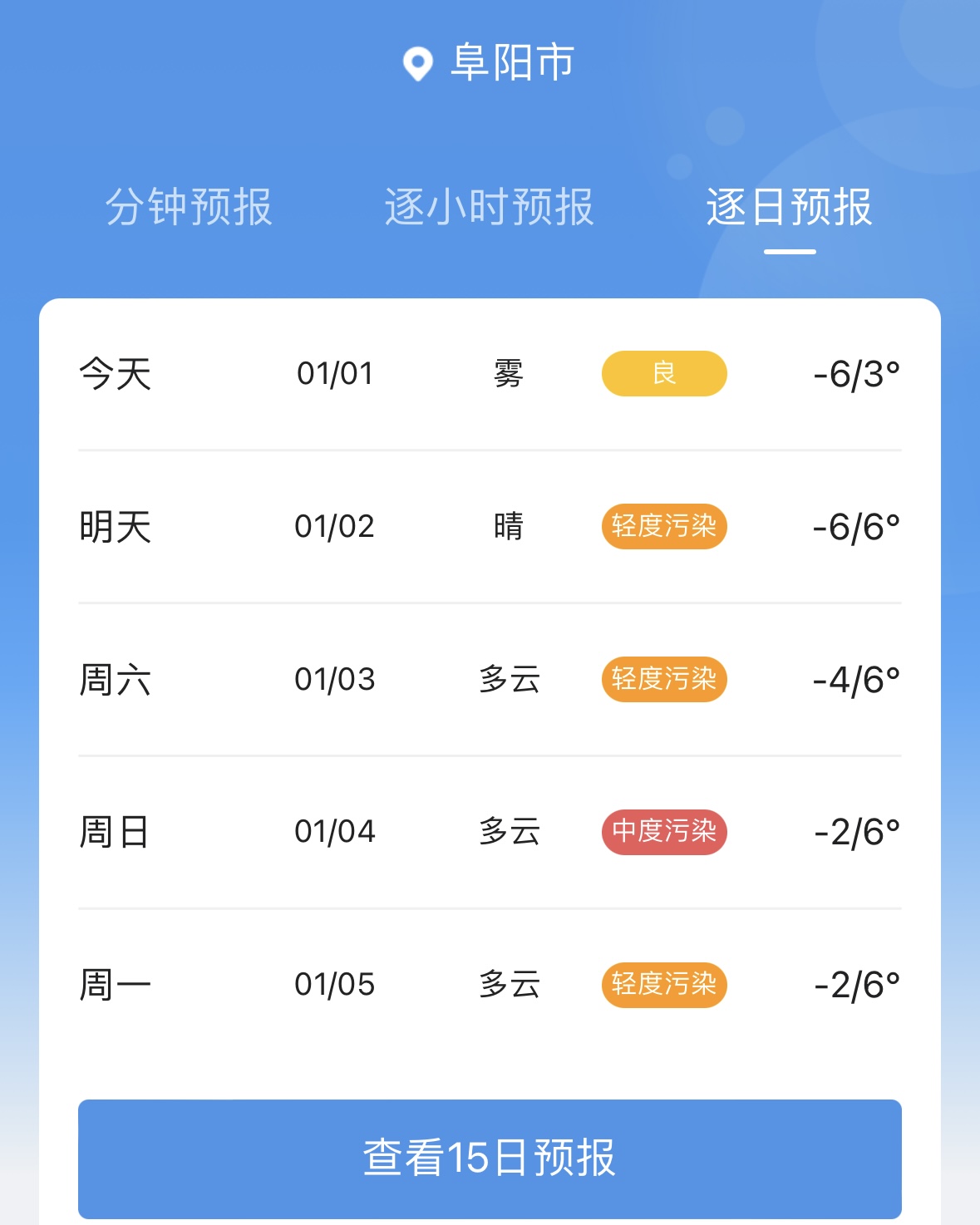Tap the 晴 weather condition label
The width and height of the screenshot is (980, 1225).
pyautogui.click(x=509, y=526)
